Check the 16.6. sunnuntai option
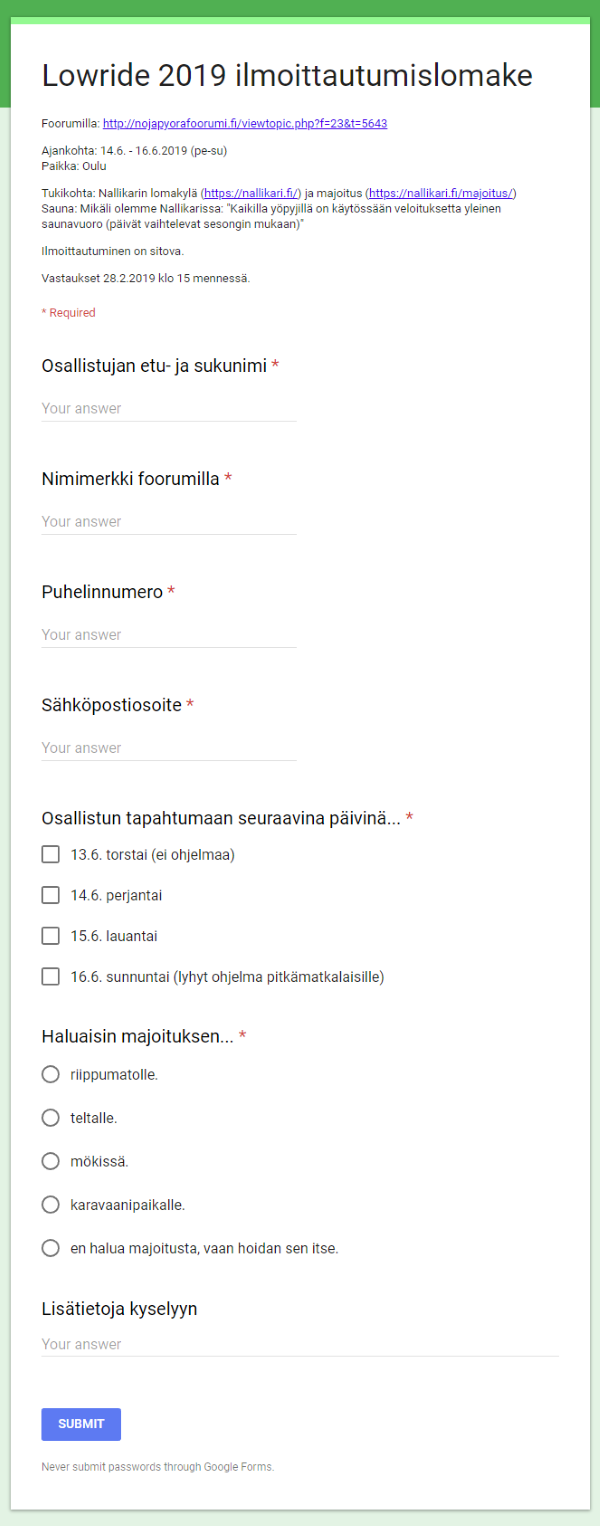The width and height of the screenshot is (600, 1526). pyautogui.click(x=51, y=976)
